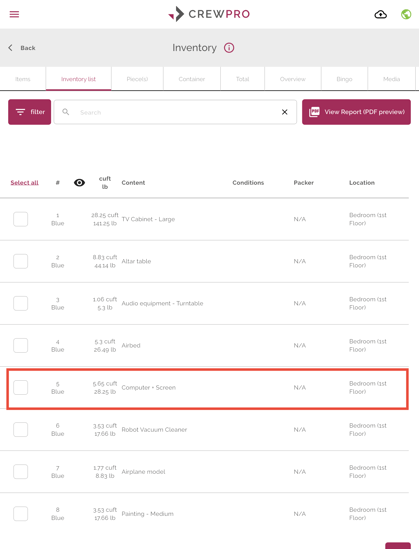The image size is (419, 549).
Task: Tick the Airplane model row checkbox
Action: [21, 472]
